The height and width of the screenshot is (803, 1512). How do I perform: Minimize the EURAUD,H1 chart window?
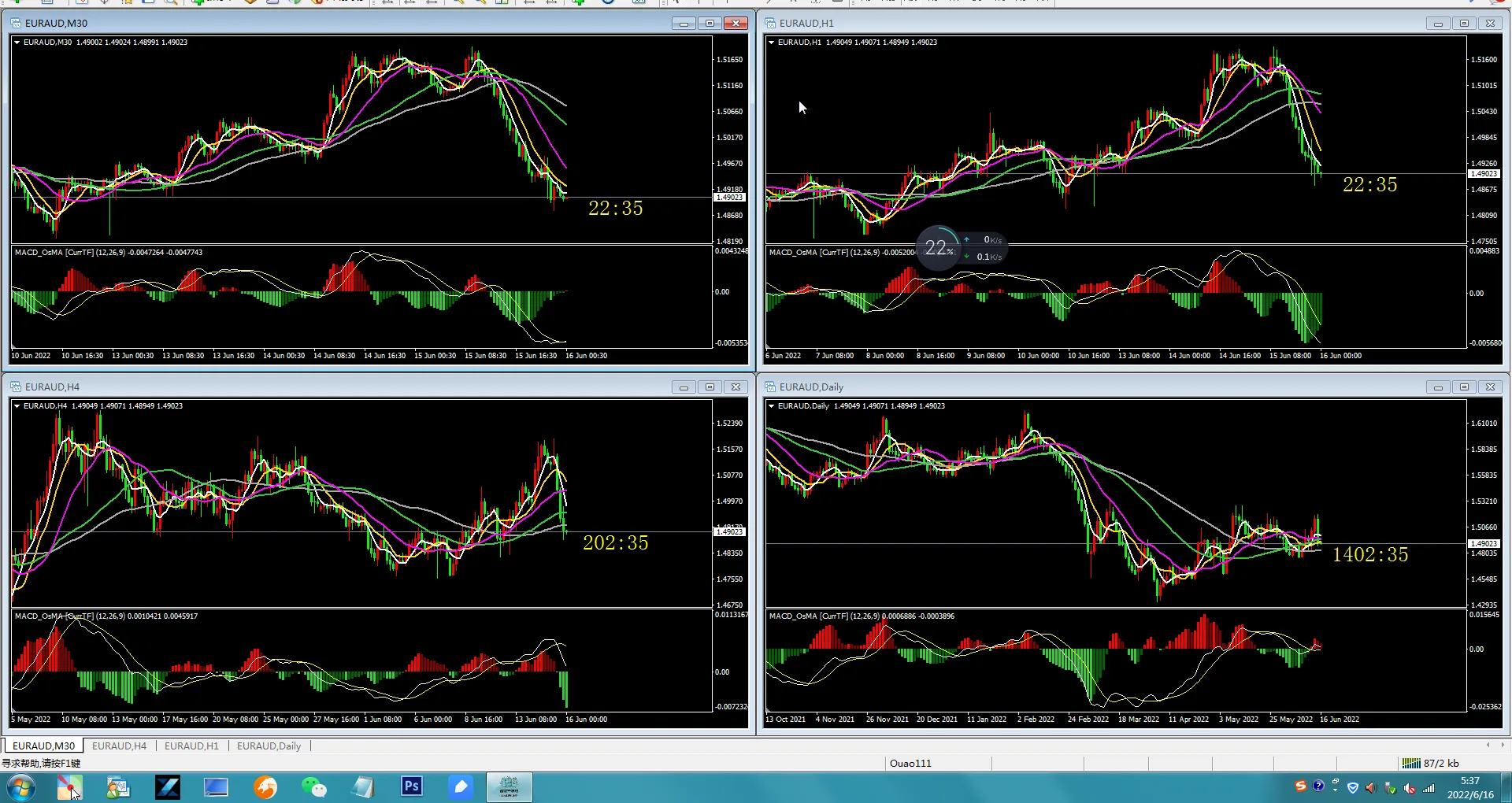click(1438, 24)
